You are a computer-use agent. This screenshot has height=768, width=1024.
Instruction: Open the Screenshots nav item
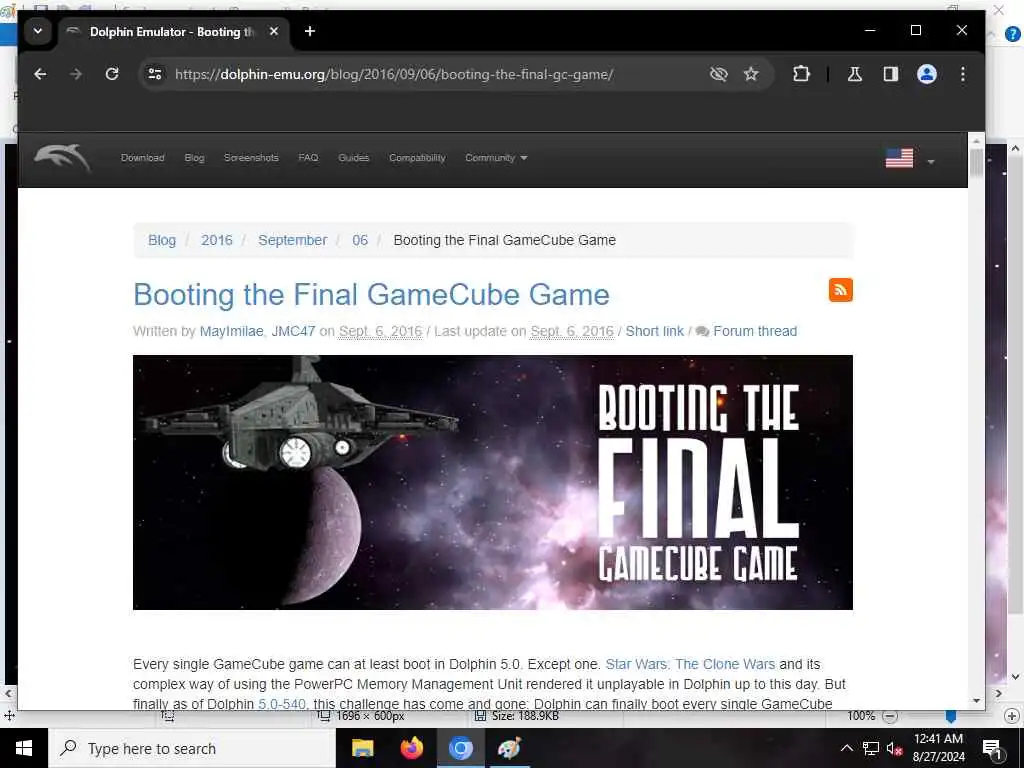(251, 158)
